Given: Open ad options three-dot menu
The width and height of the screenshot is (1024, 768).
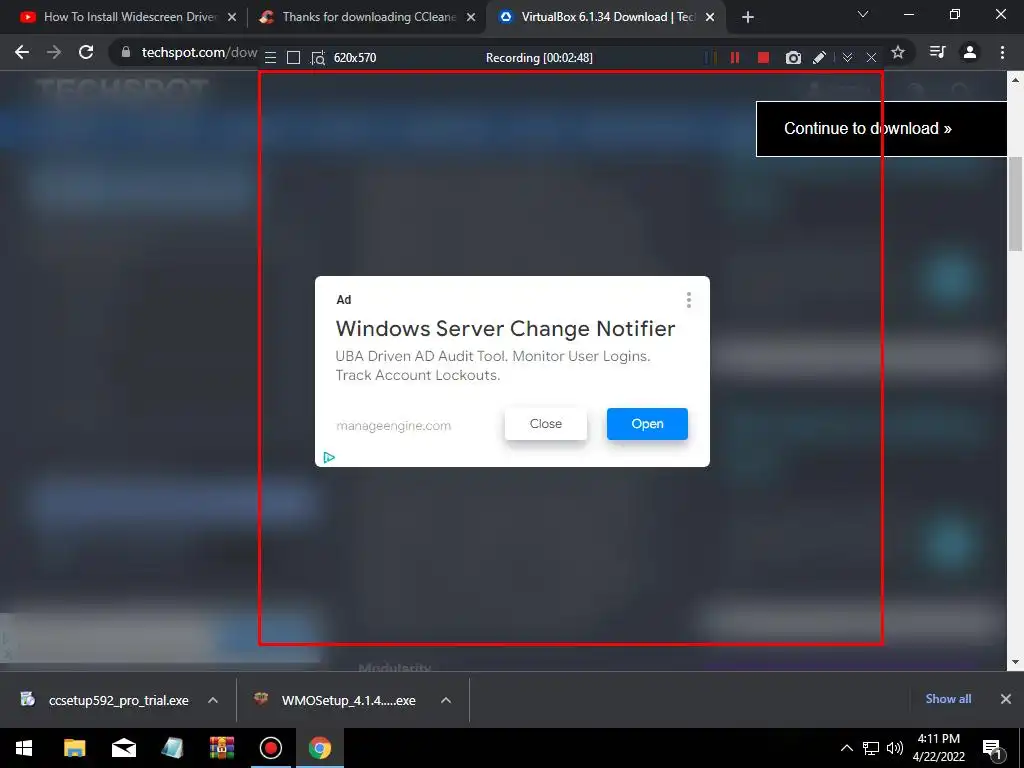Looking at the screenshot, I should tap(688, 300).
